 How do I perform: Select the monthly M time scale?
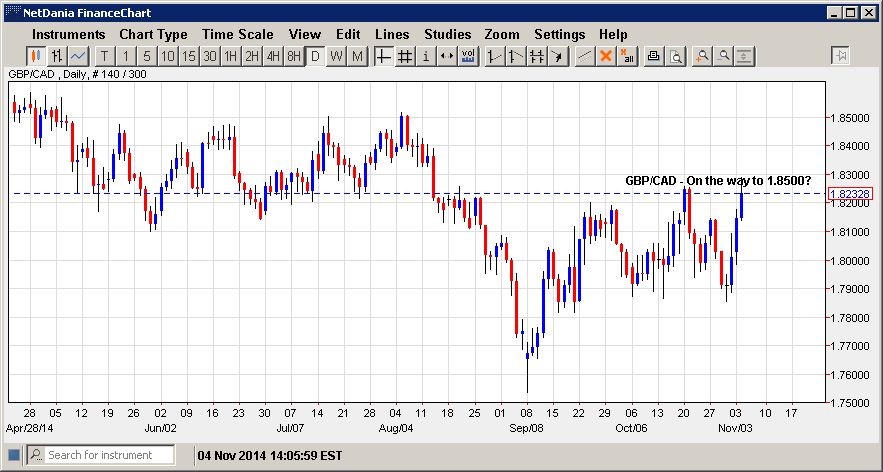(357, 56)
